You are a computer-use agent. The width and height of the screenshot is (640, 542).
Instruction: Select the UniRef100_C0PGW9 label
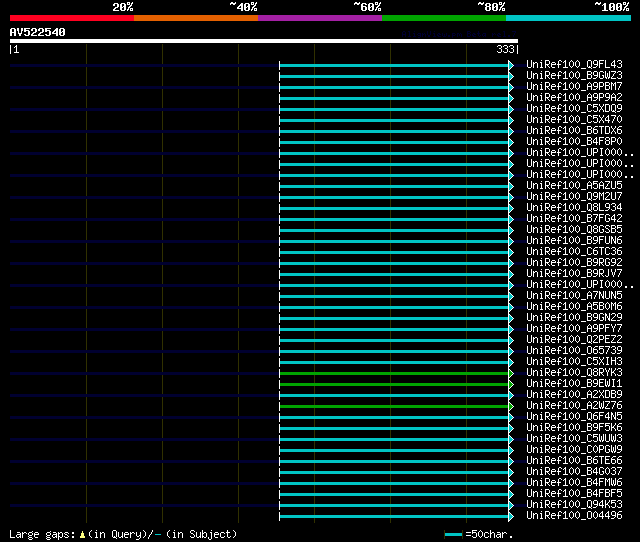tap(574, 450)
